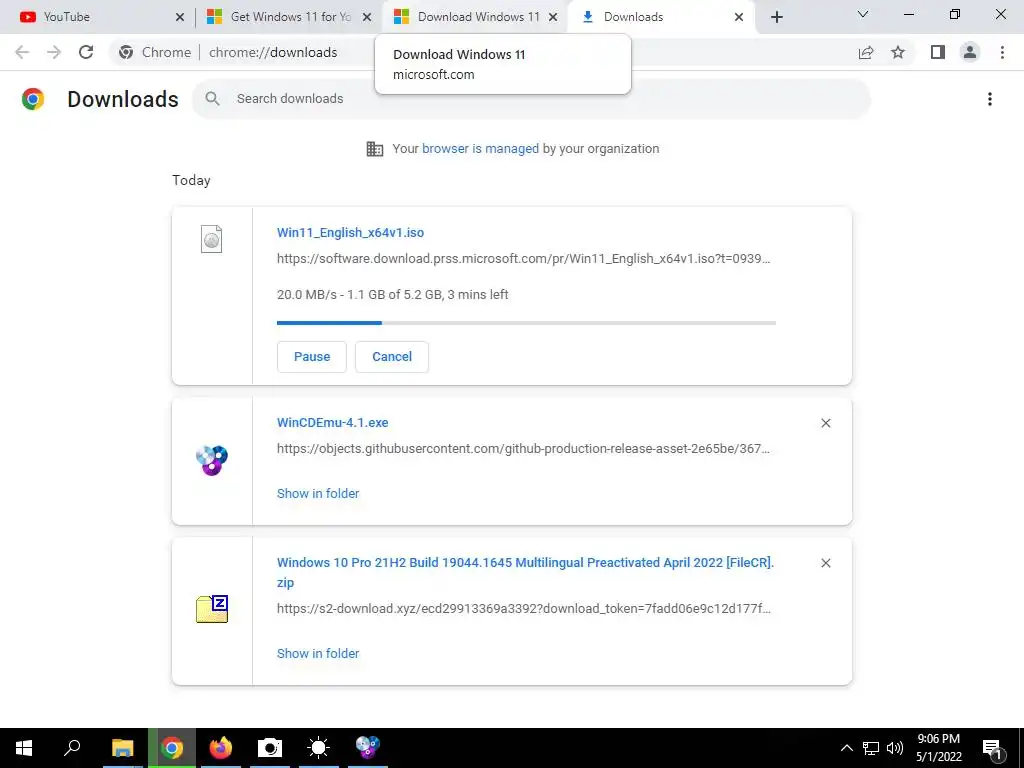
Task: Click the zip file icon for Windows 10 Pro
Action: point(212,609)
